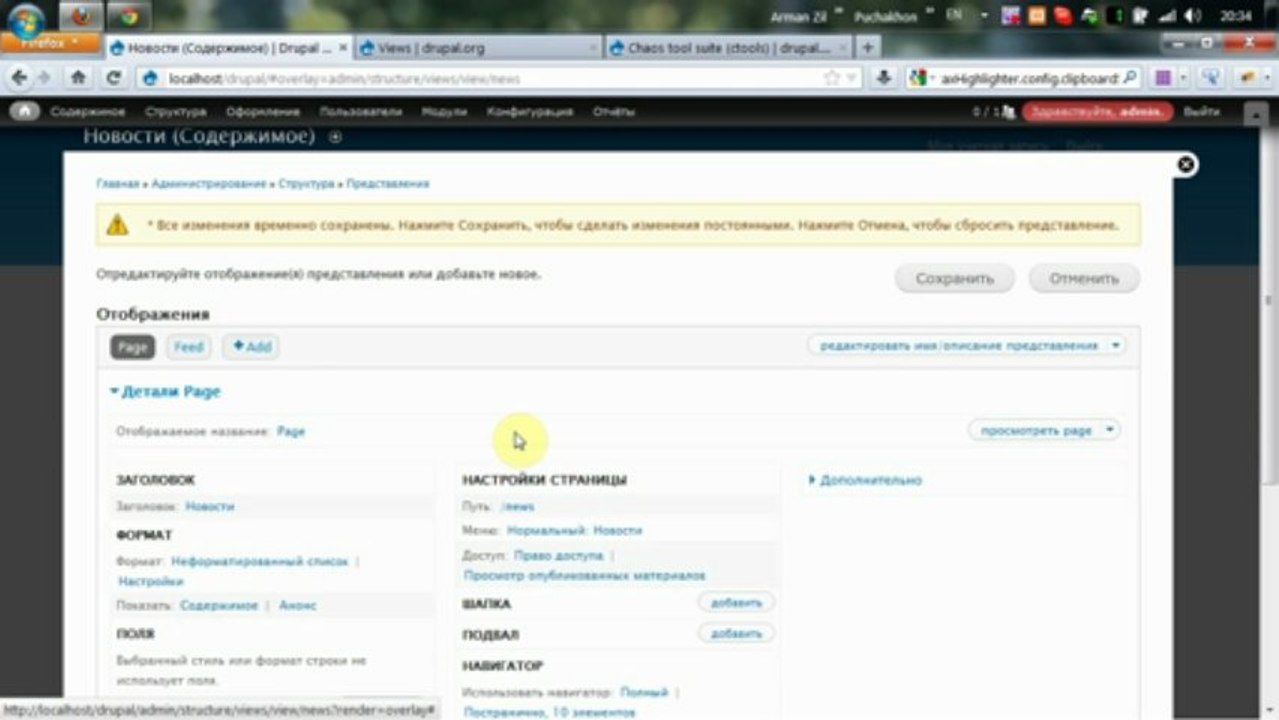Close the Новости Drupal tab
Viewport: 1279px width, 720px height.
click(x=343, y=48)
